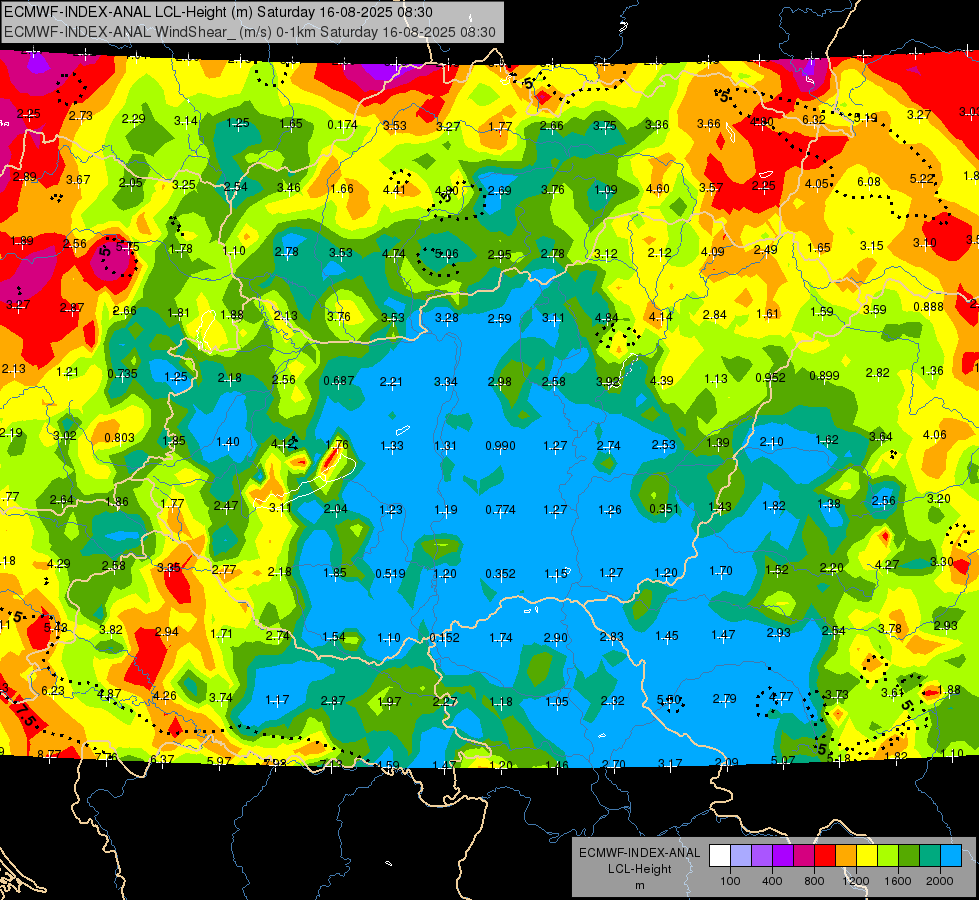Viewport: 979px width, 900px height.
Task: Click the wind shear value 4.12
Action: 283,443
